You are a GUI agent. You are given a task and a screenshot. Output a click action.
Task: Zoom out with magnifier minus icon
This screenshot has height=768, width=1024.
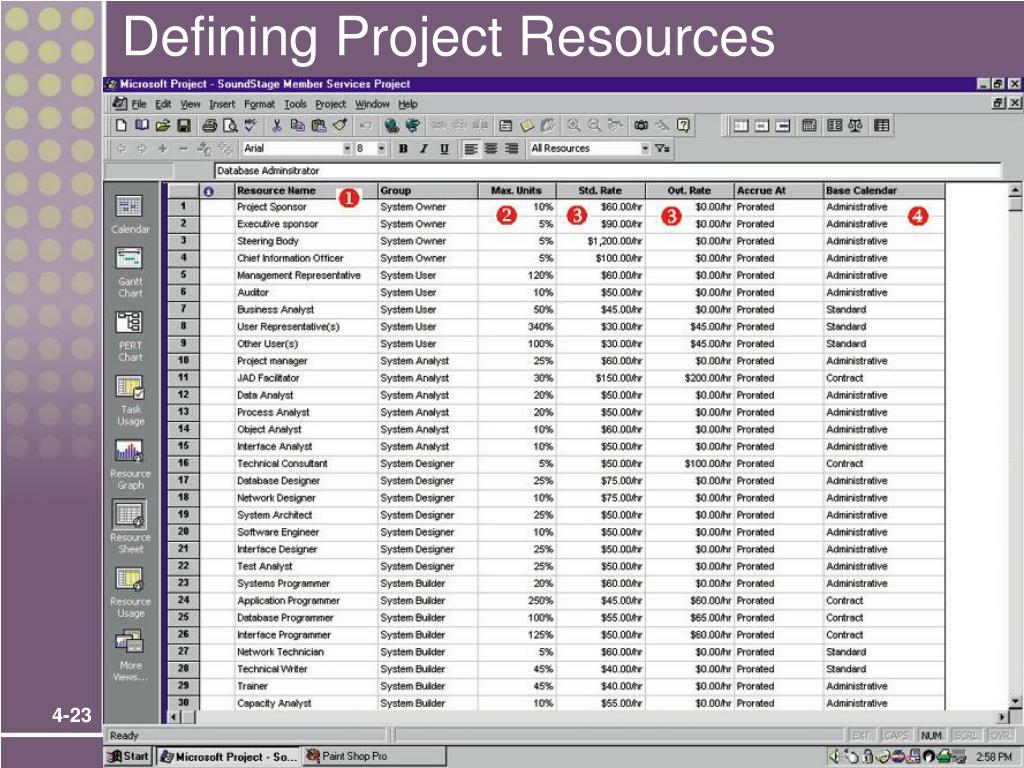click(x=594, y=125)
